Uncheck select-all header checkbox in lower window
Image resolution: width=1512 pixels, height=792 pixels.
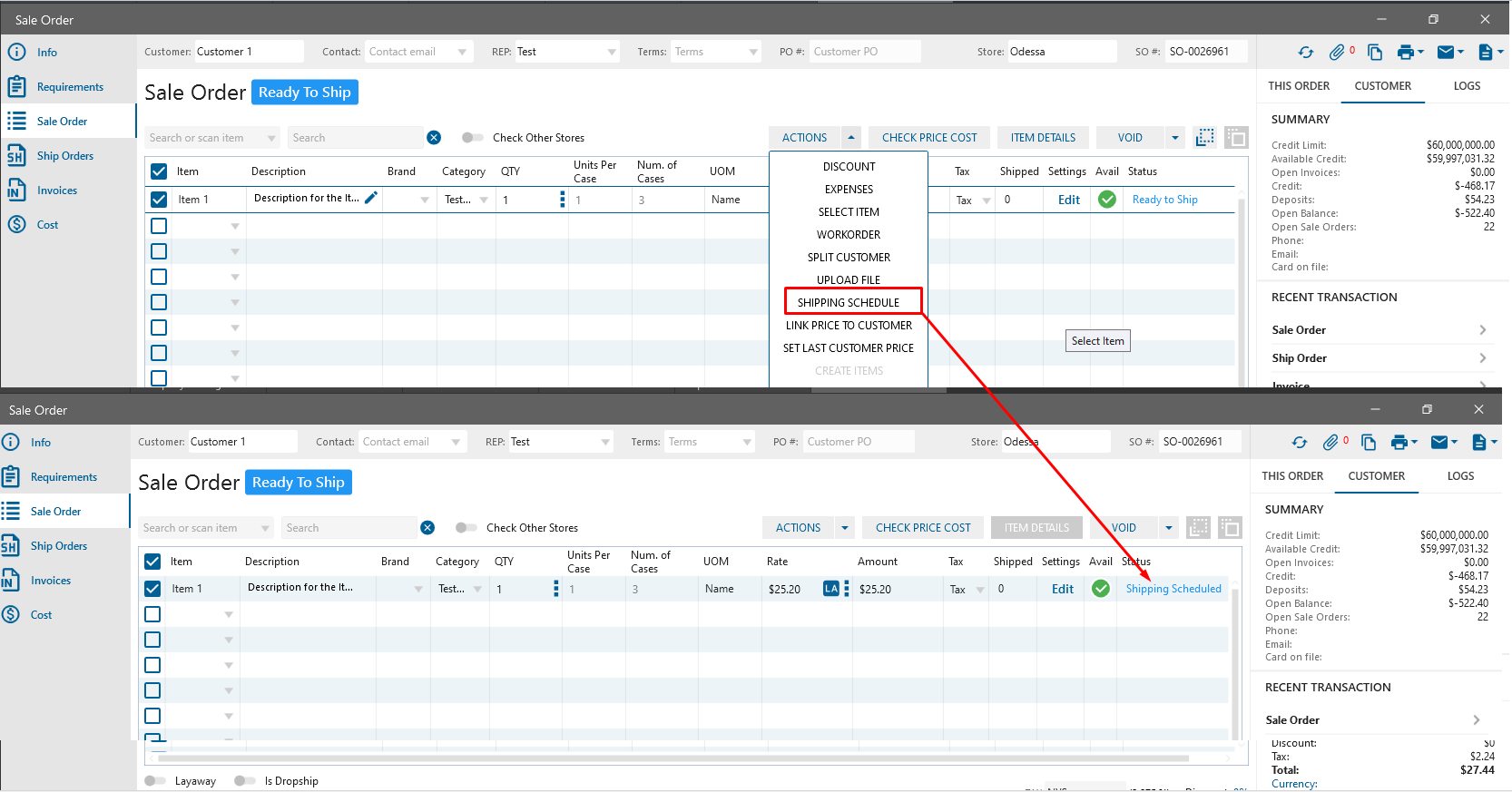[152, 562]
